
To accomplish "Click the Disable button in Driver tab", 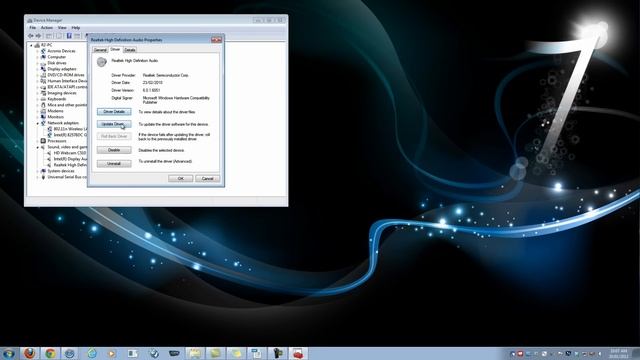I will pyautogui.click(x=114, y=150).
